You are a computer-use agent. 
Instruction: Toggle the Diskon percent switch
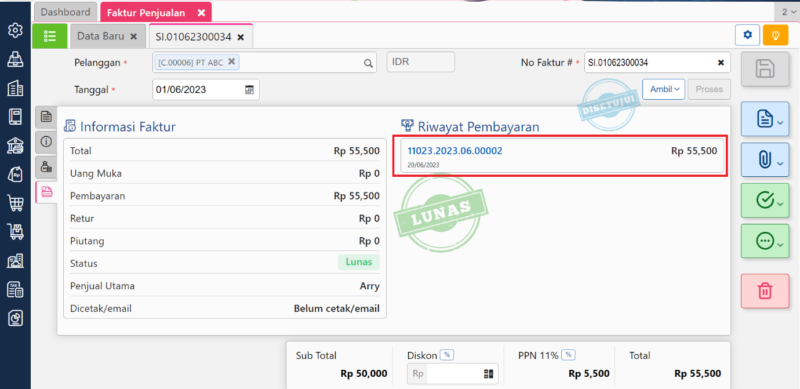447,355
